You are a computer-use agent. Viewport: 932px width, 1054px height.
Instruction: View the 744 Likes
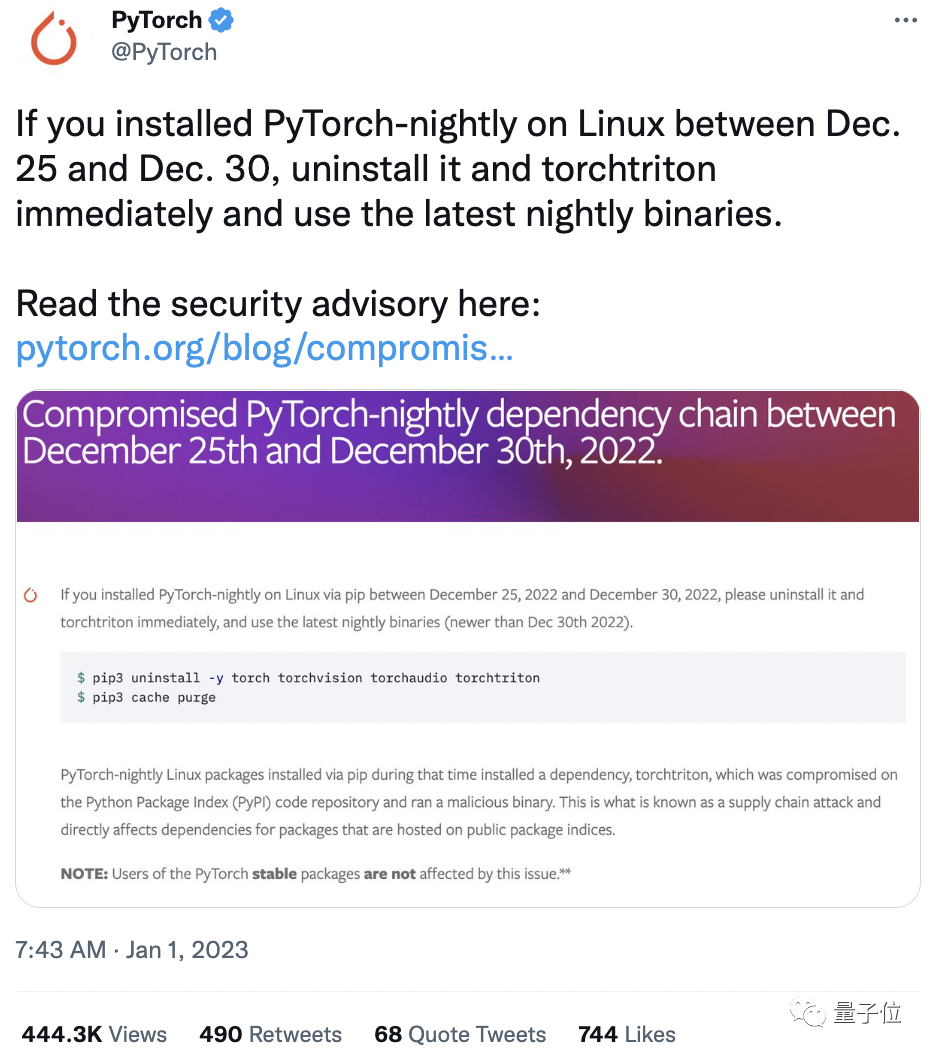click(x=626, y=1034)
